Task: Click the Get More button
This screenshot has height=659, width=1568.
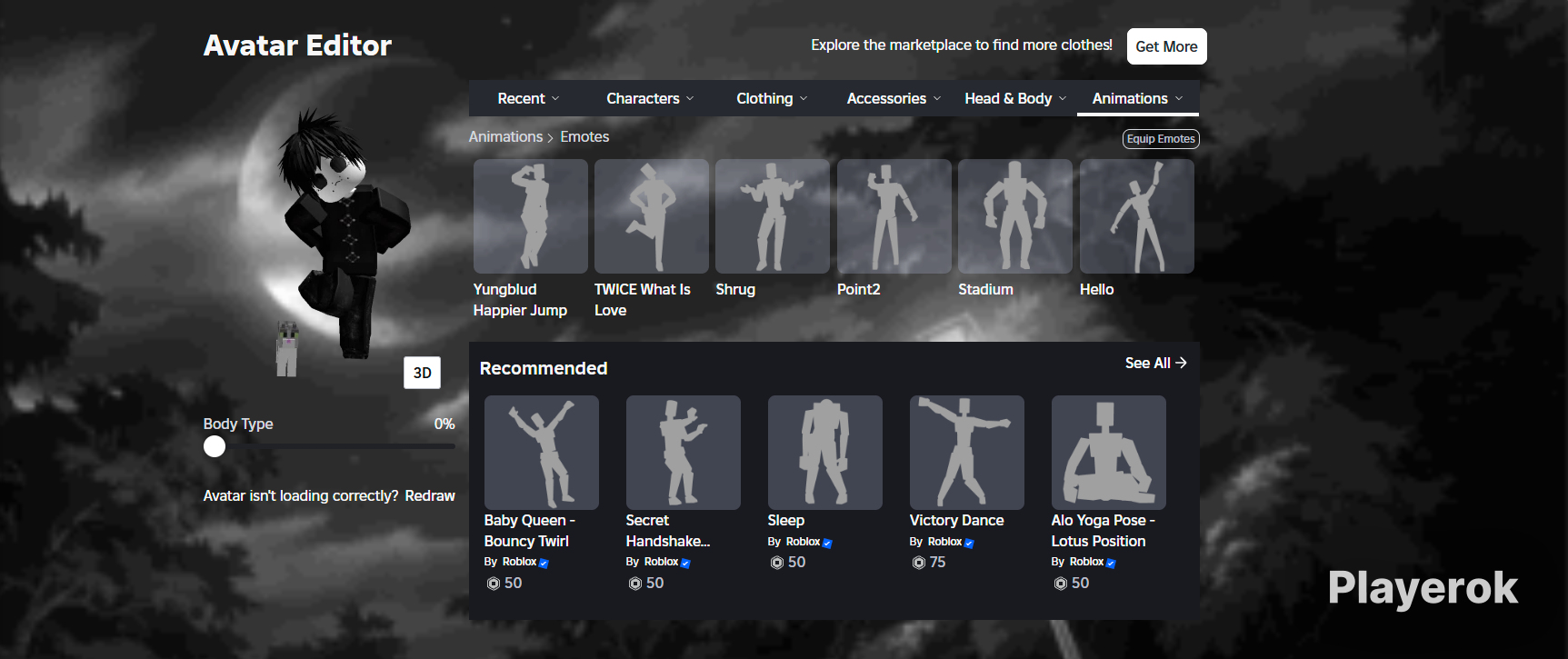Action: click(1166, 46)
